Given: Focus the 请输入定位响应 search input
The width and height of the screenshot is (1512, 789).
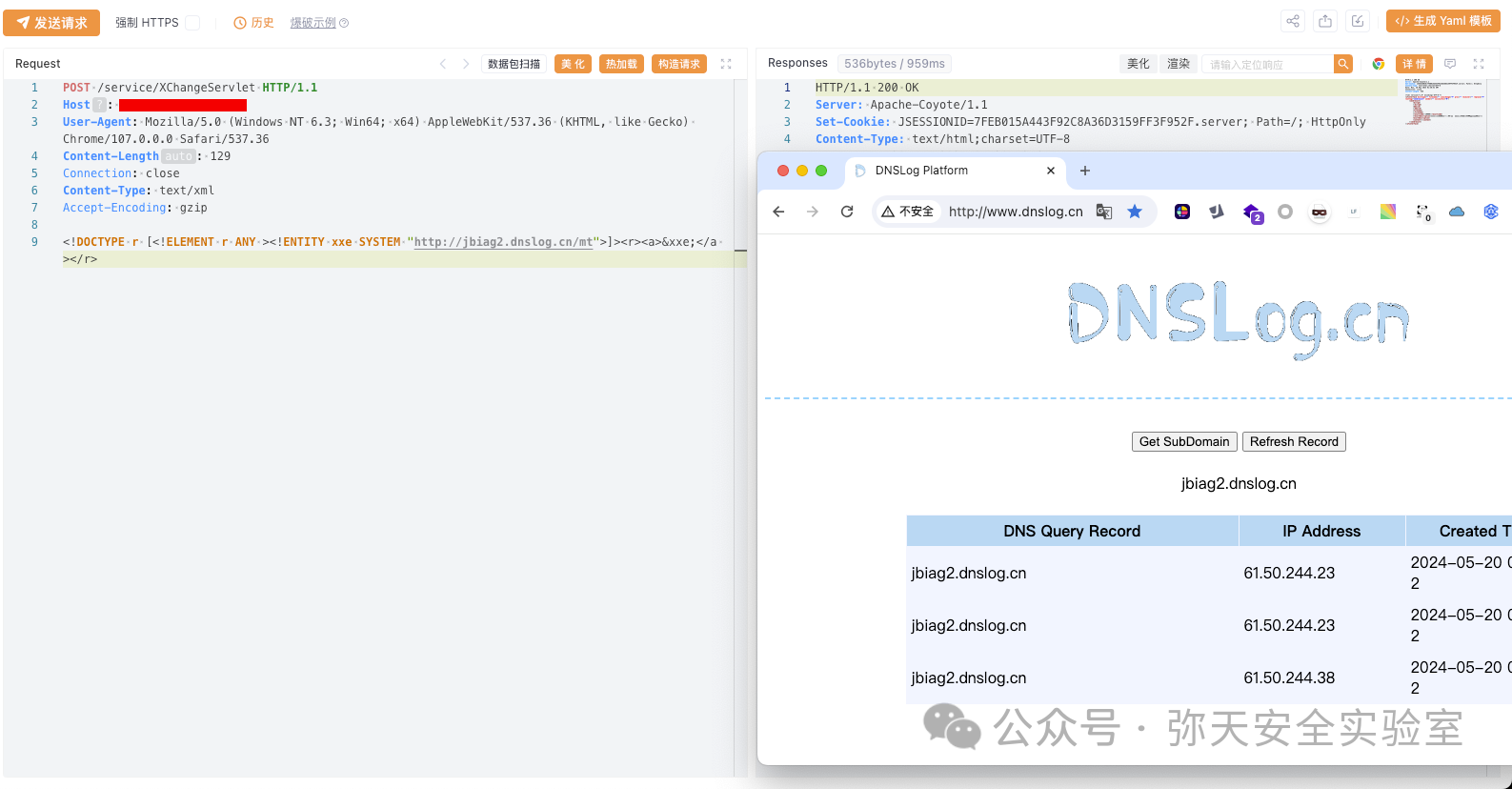Looking at the screenshot, I should [x=1267, y=64].
